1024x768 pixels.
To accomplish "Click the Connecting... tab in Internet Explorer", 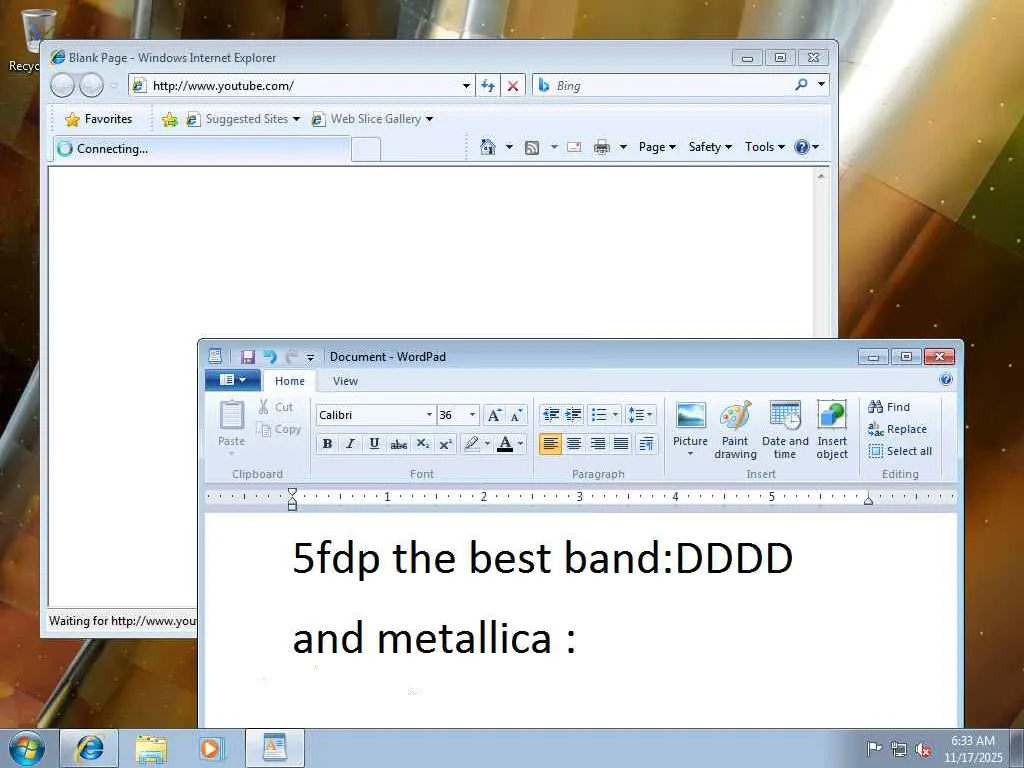I will (x=201, y=149).
